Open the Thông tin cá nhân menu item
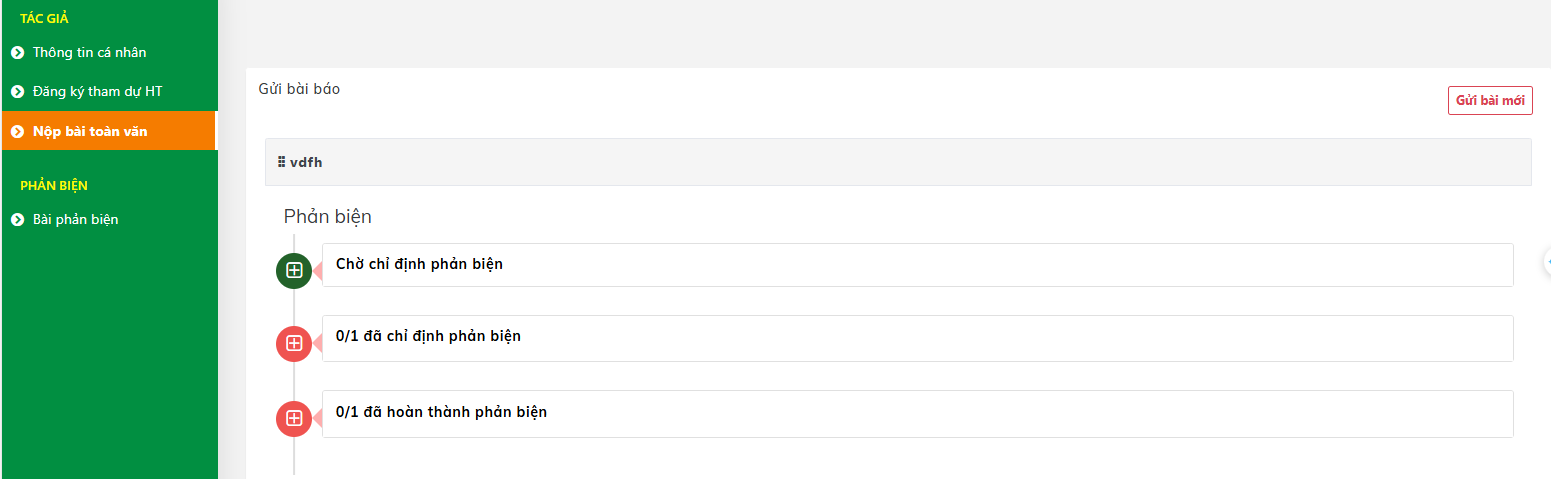The width and height of the screenshot is (1551, 479). tap(90, 53)
